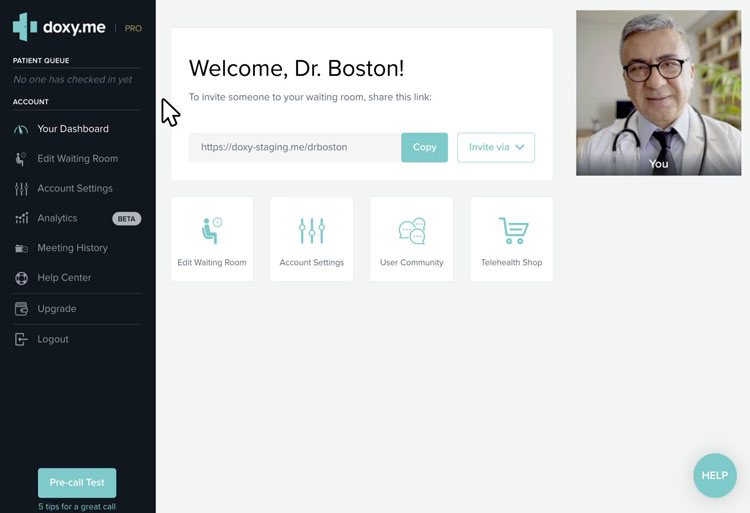Click the dashboard gauge icon in sidebar
The height and width of the screenshot is (513, 750).
pyautogui.click(x=21, y=129)
